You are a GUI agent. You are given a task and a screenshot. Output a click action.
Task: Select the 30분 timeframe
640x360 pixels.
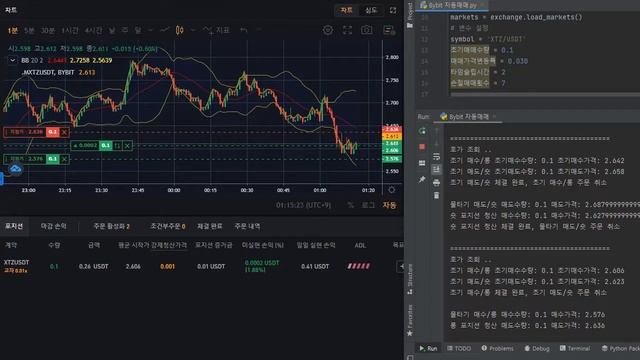click(x=48, y=30)
